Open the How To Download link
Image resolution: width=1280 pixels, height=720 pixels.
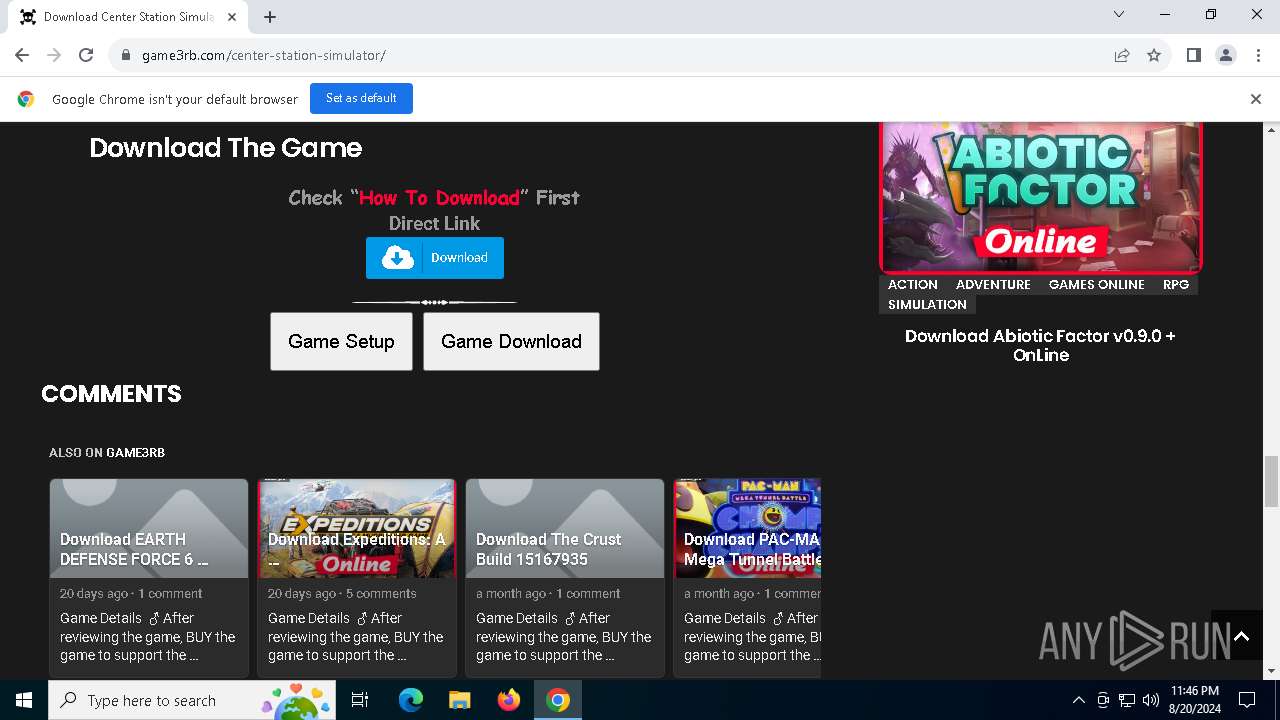pyautogui.click(x=439, y=197)
